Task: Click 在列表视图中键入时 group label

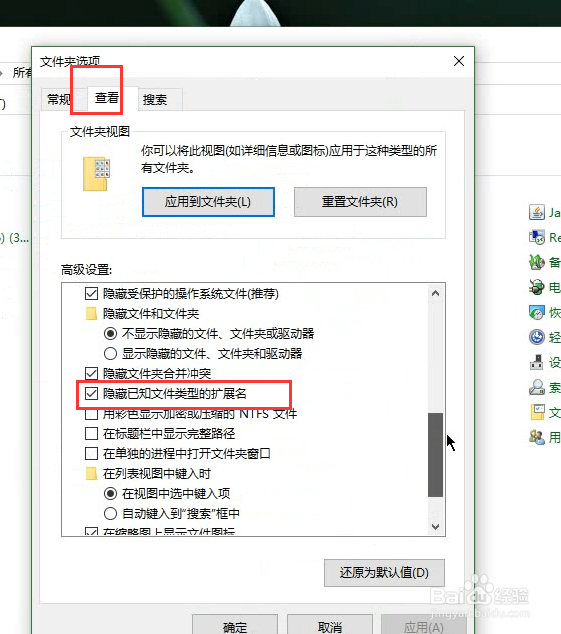Action: (157, 473)
